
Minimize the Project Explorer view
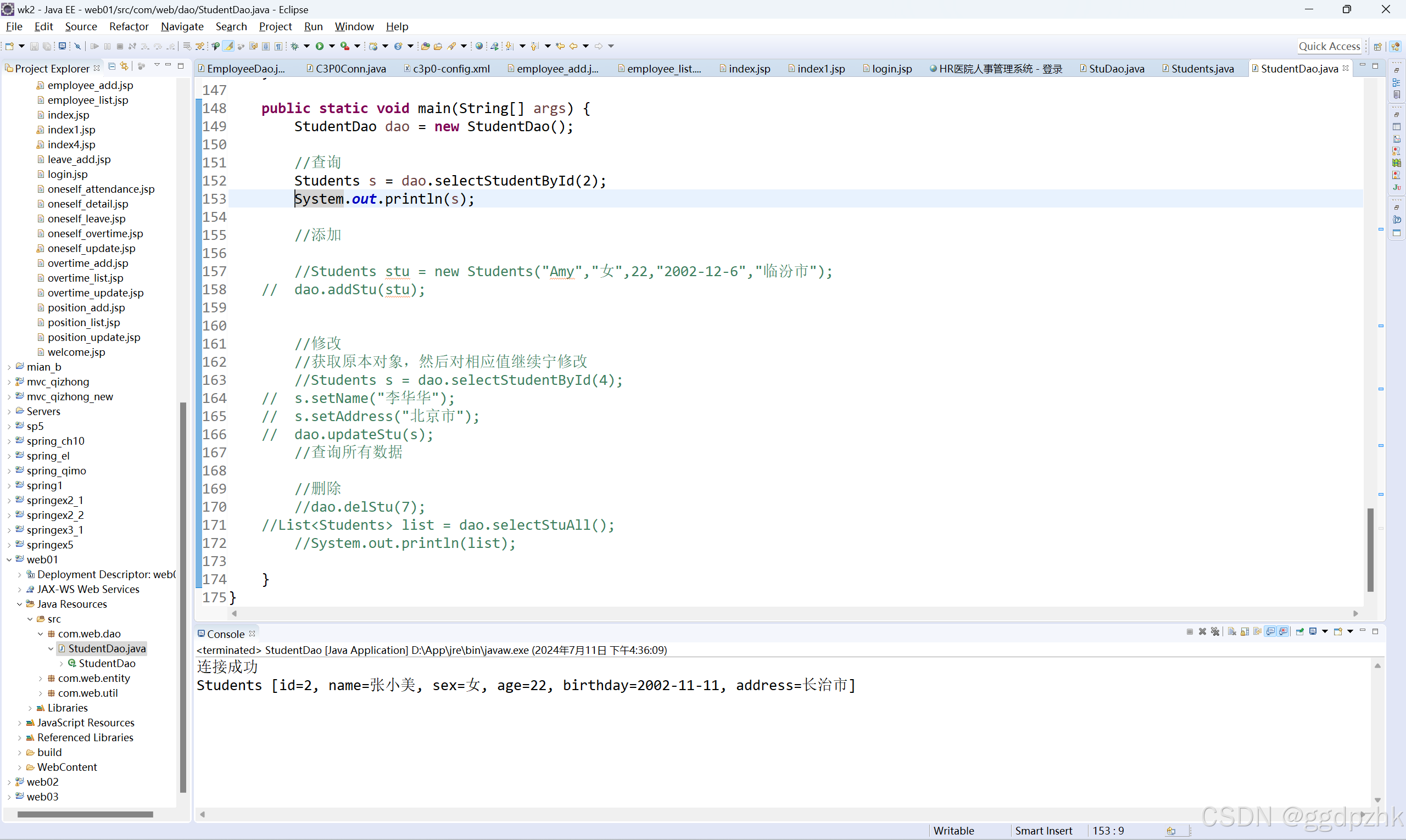coord(168,65)
